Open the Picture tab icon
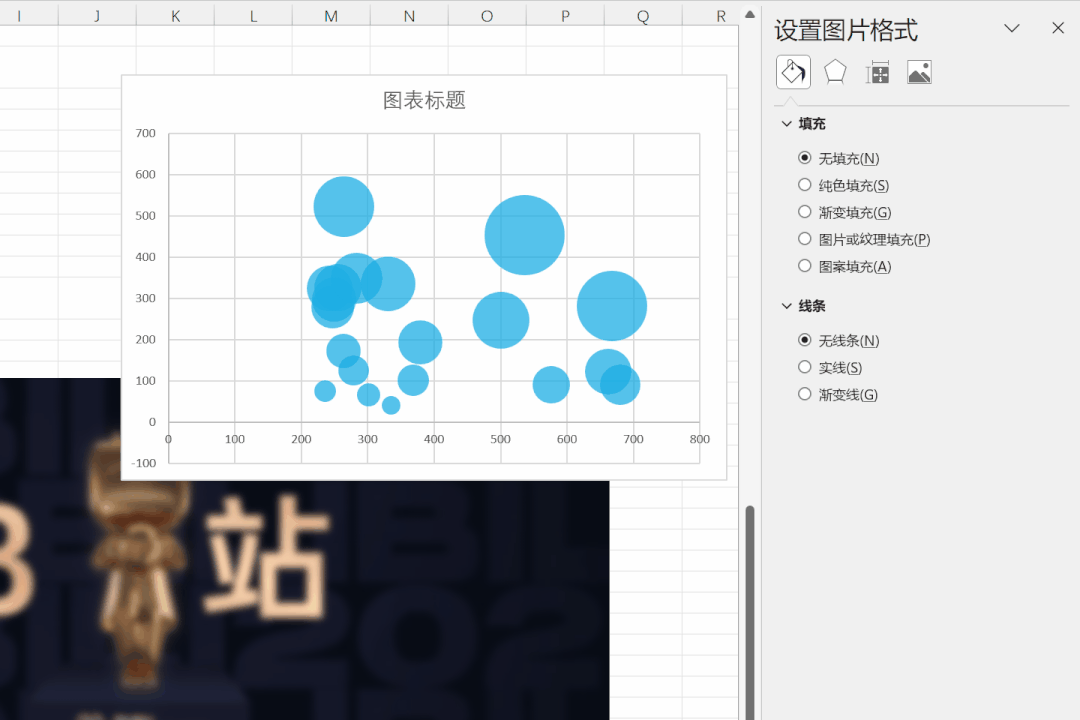The width and height of the screenshot is (1080, 720). [920, 72]
